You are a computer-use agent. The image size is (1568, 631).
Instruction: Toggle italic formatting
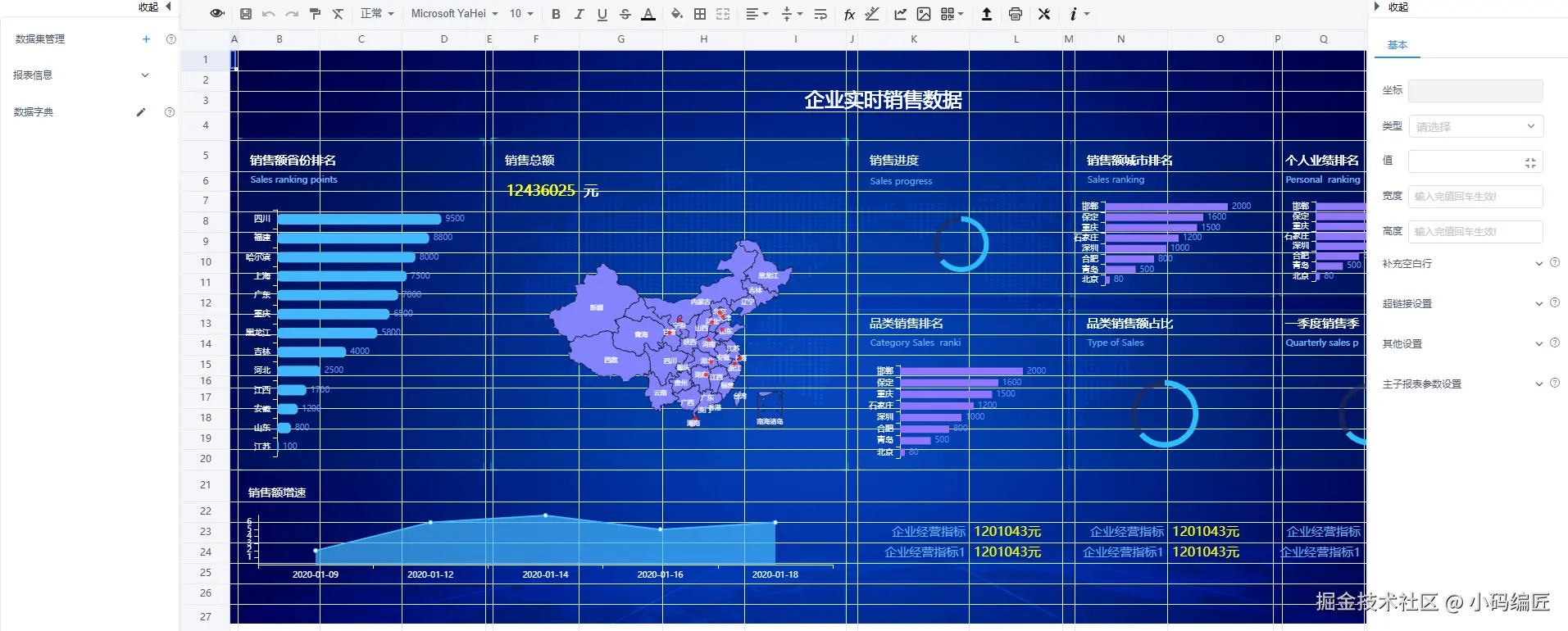[579, 14]
